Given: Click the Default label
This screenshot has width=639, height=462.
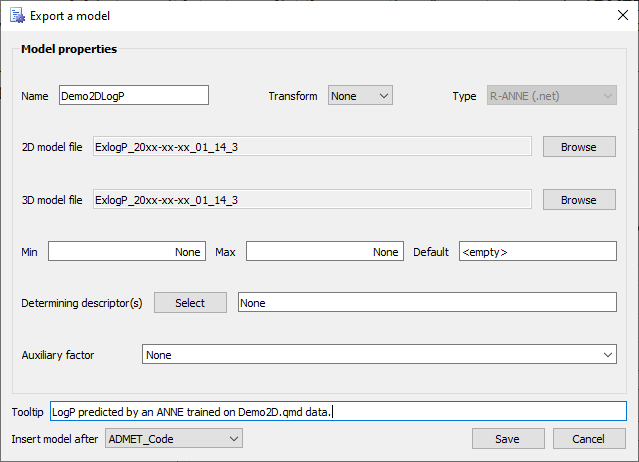Looking at the screenshot, I should tap(431, 252).
